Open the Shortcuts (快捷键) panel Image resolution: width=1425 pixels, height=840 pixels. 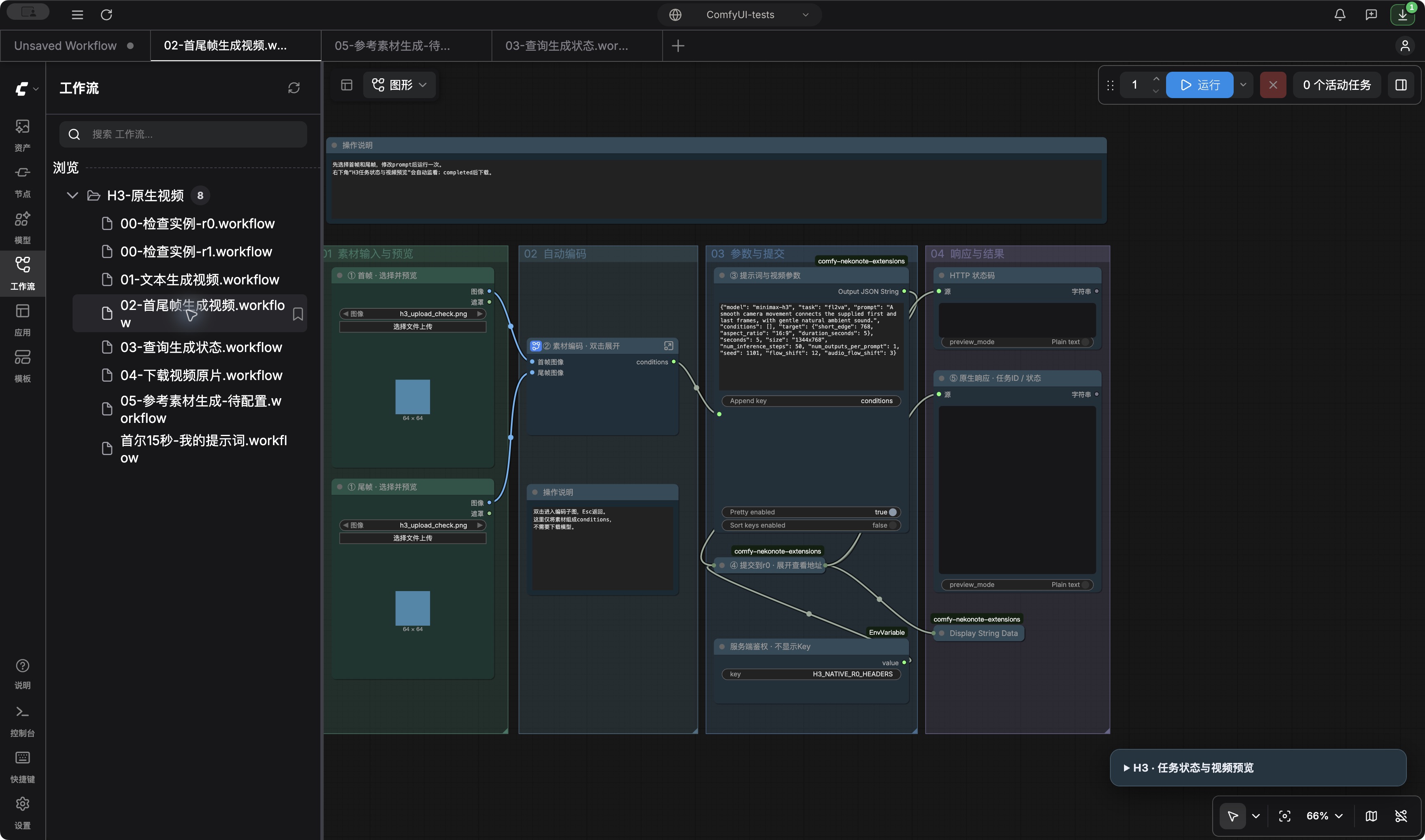(23, 767)
